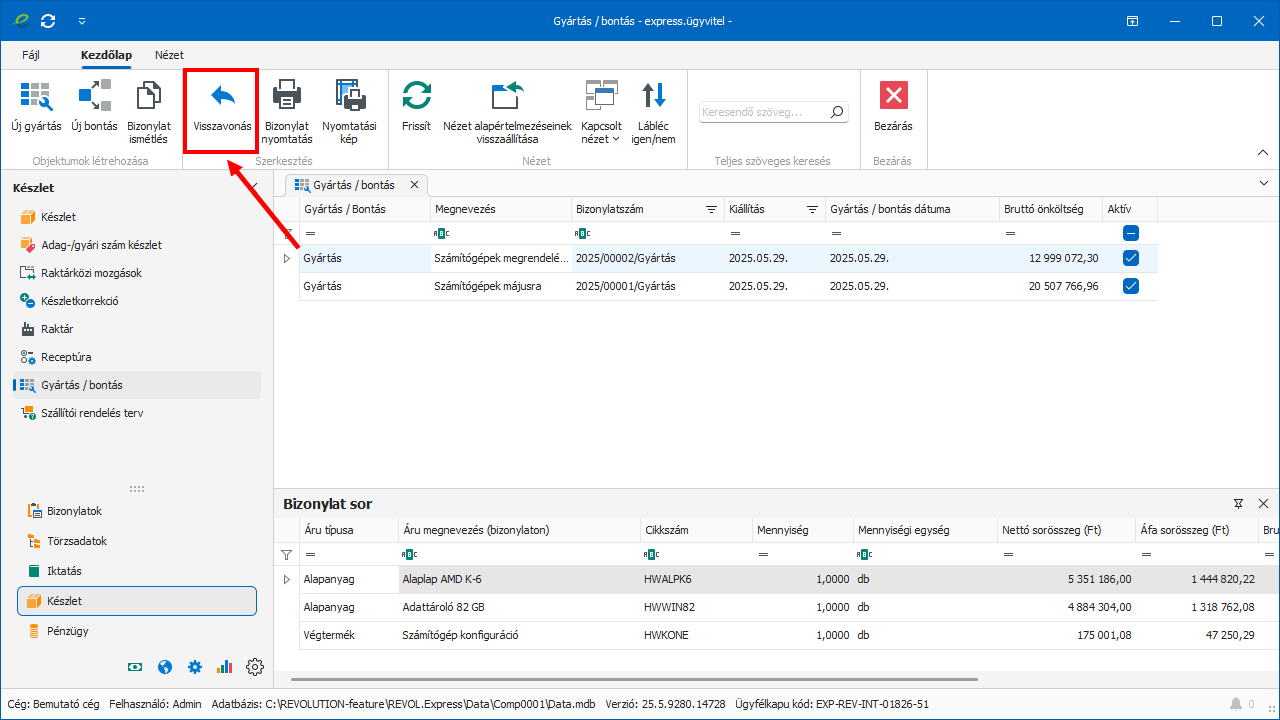
Task: Open Nyomtatási kép print preview
Action: click(349, 96)
